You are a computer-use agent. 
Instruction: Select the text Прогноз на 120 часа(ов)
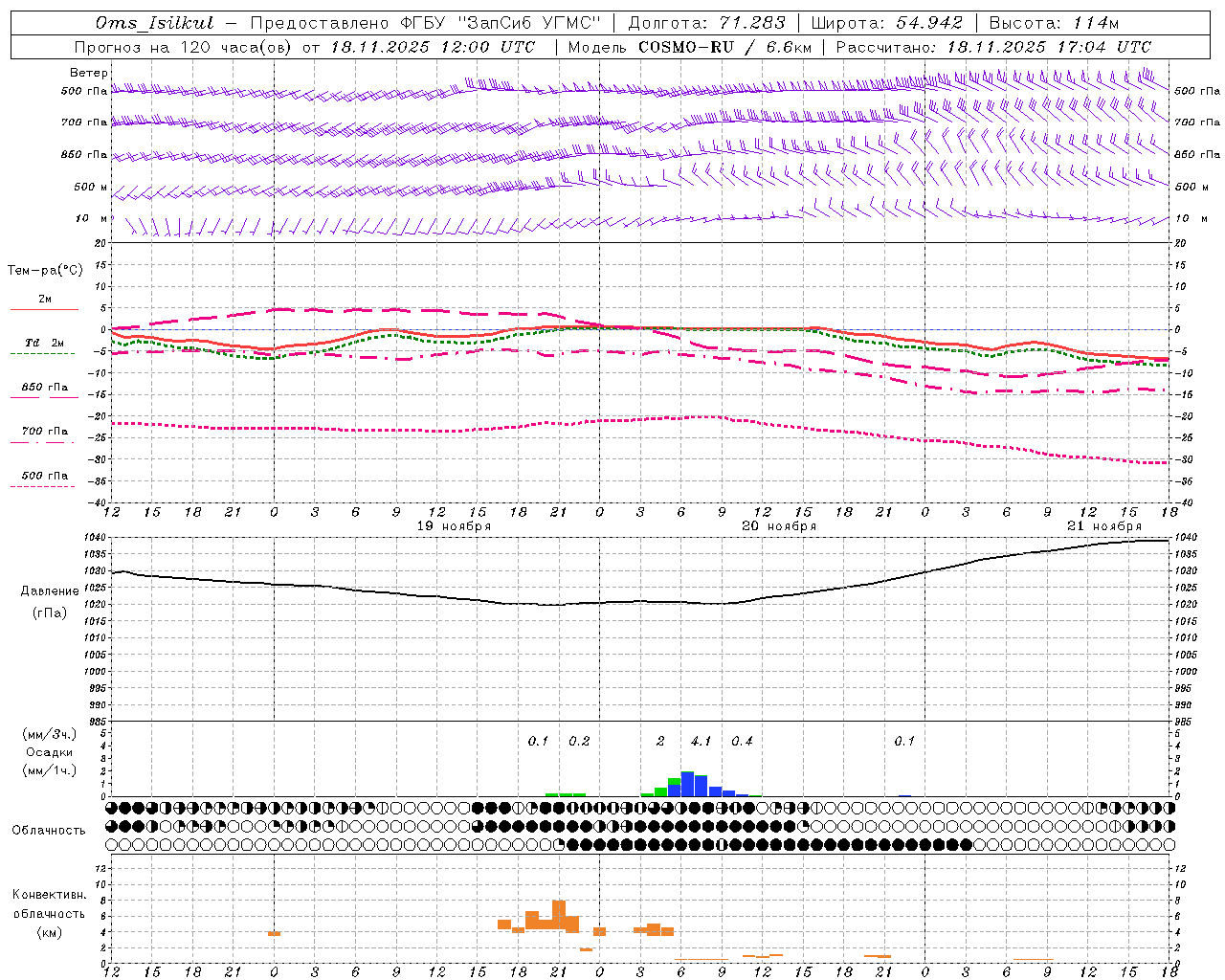[x=183, y=47]
